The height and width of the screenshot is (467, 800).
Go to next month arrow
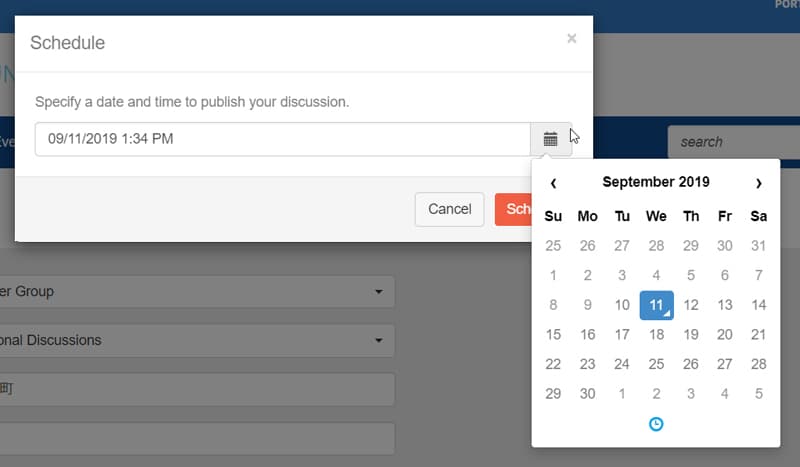coord(759,183)
